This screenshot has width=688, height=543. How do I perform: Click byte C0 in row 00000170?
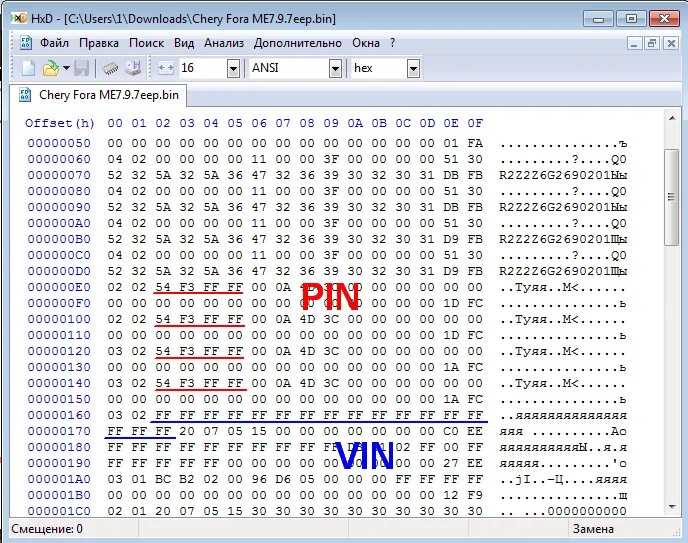click(451, 432)
